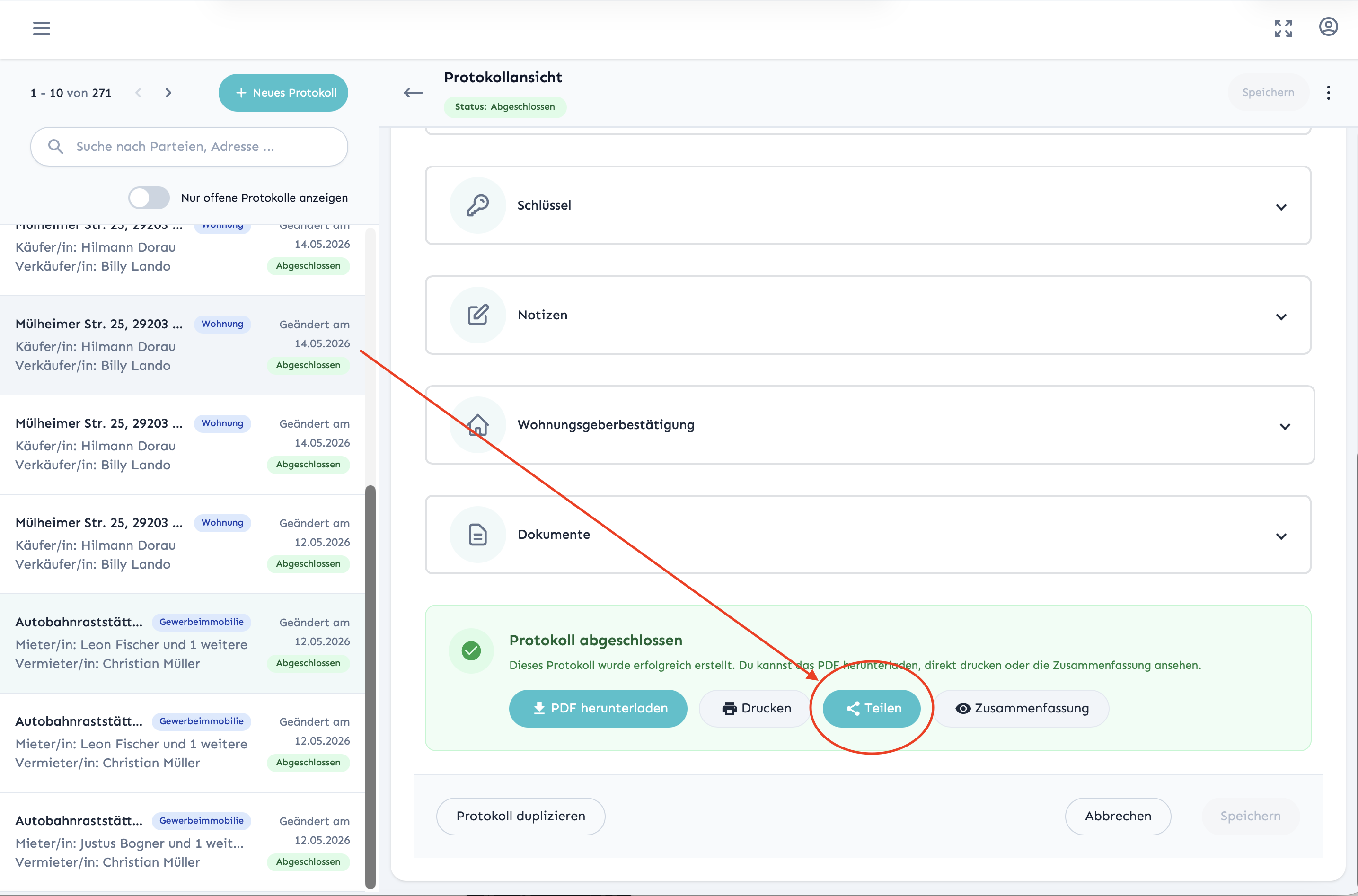Click the protocol list scrollbar thumb
The image size is (1358, 896).
(370, 687)
